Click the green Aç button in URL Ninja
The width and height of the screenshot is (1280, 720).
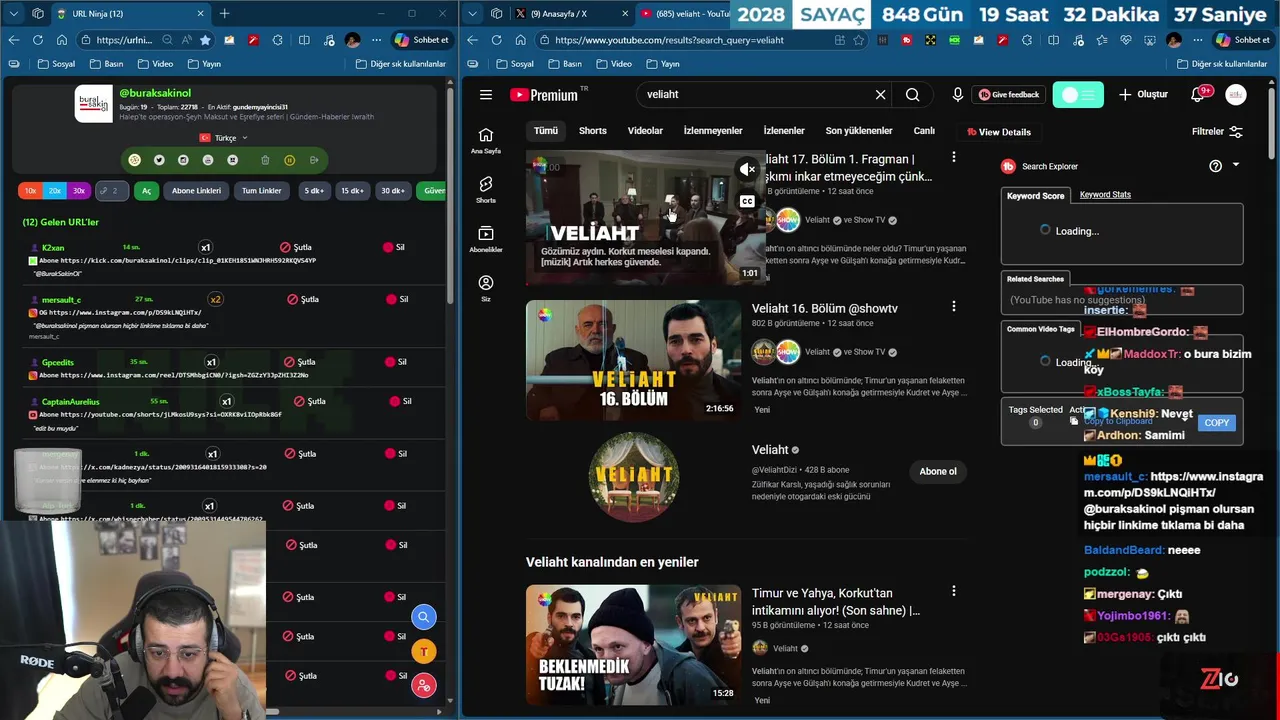(146, 190)
